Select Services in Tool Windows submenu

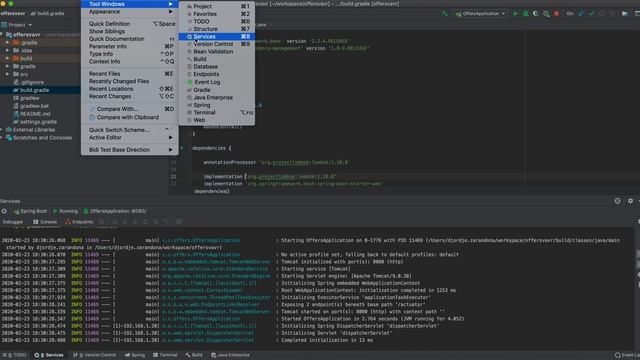(x=217, y=36)
